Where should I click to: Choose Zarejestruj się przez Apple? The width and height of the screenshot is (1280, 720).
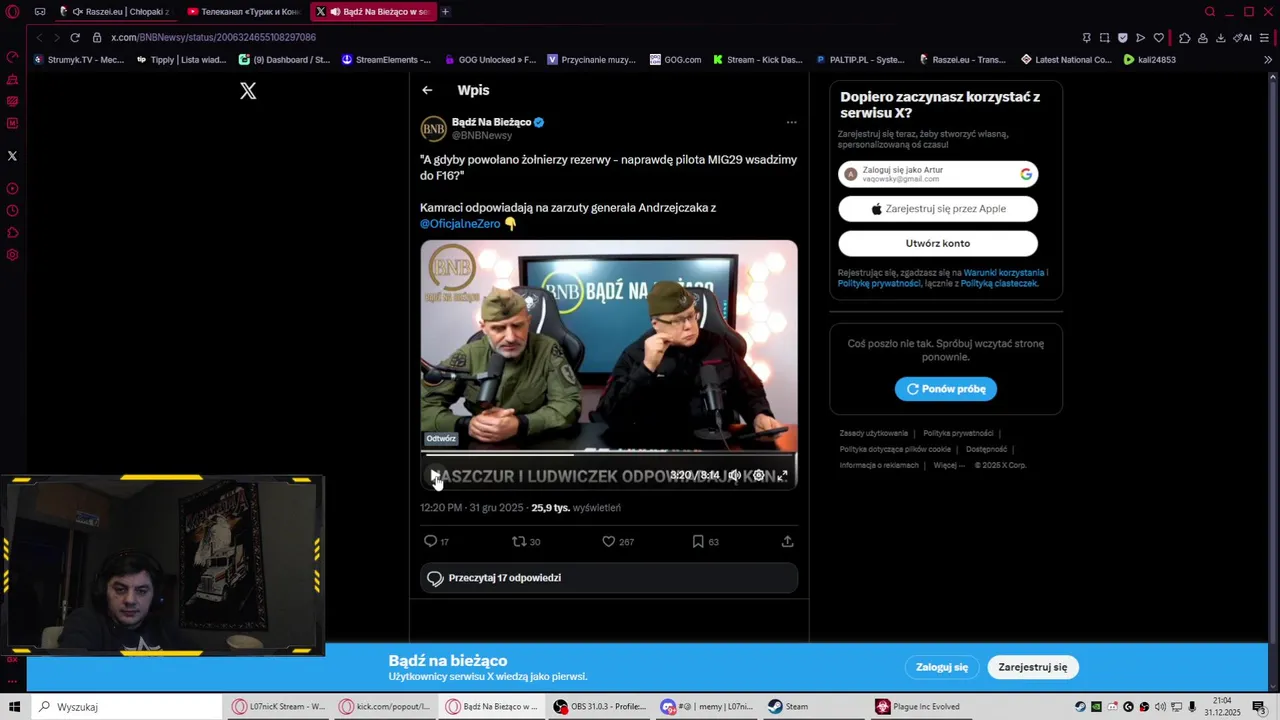tap(938, 209)
